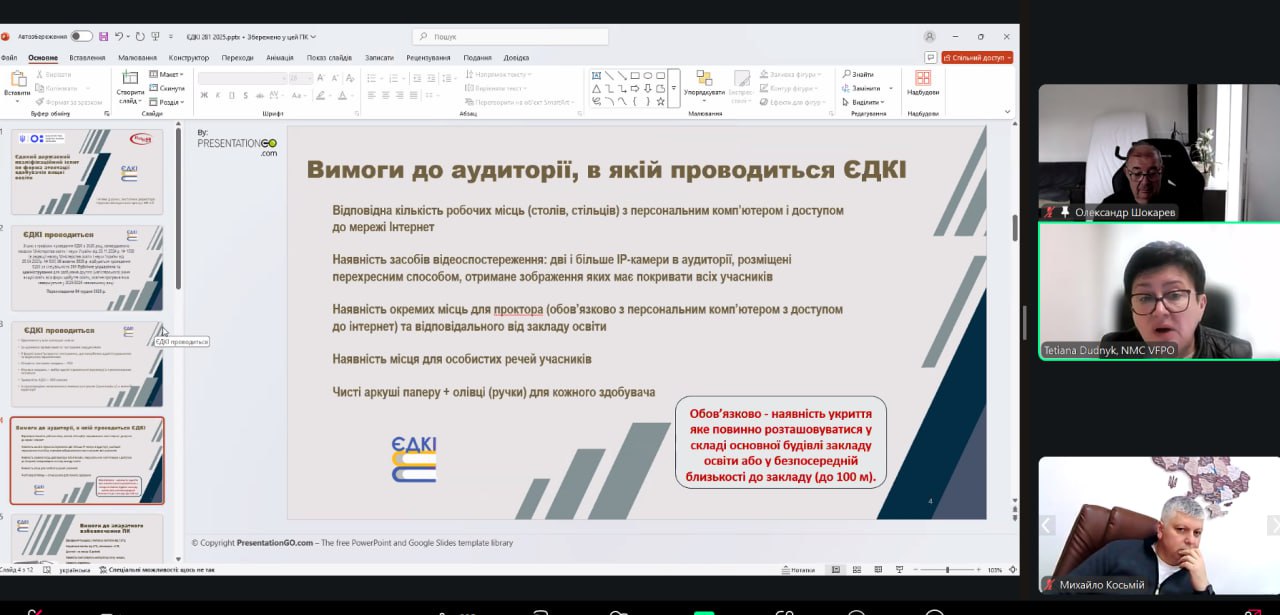The height and width of the screenshot is (615, 1280).
Task: Open the Вставлення ribbon tab
Action: [87, 58]
